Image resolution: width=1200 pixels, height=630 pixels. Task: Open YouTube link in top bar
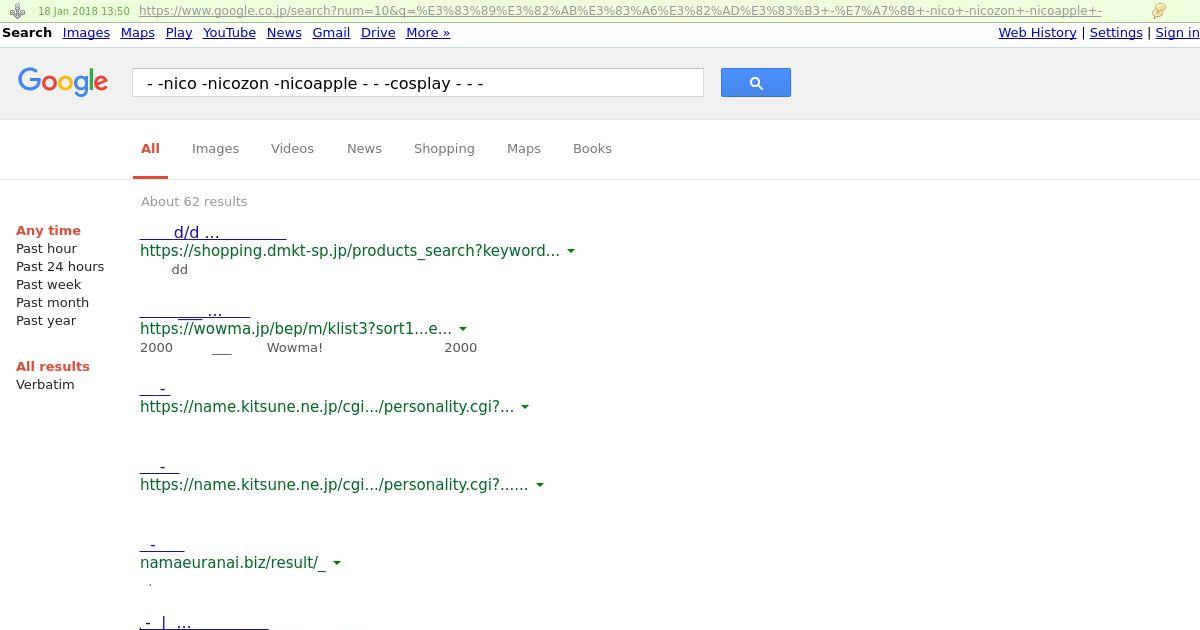[229, 33]
